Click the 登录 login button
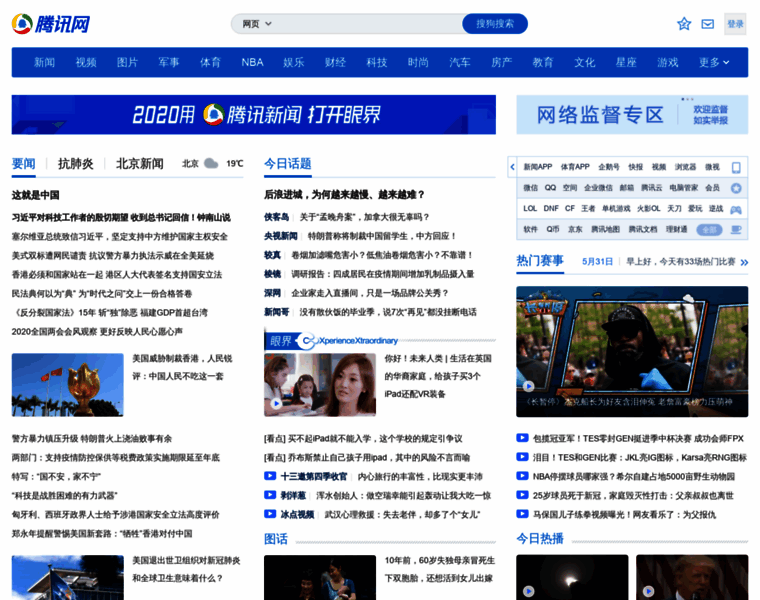This screenshot has height=600, width=760. 735,24
